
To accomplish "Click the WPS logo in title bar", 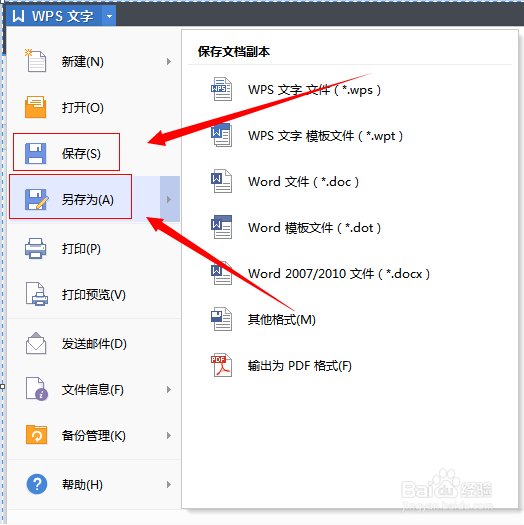I will 18,16.
